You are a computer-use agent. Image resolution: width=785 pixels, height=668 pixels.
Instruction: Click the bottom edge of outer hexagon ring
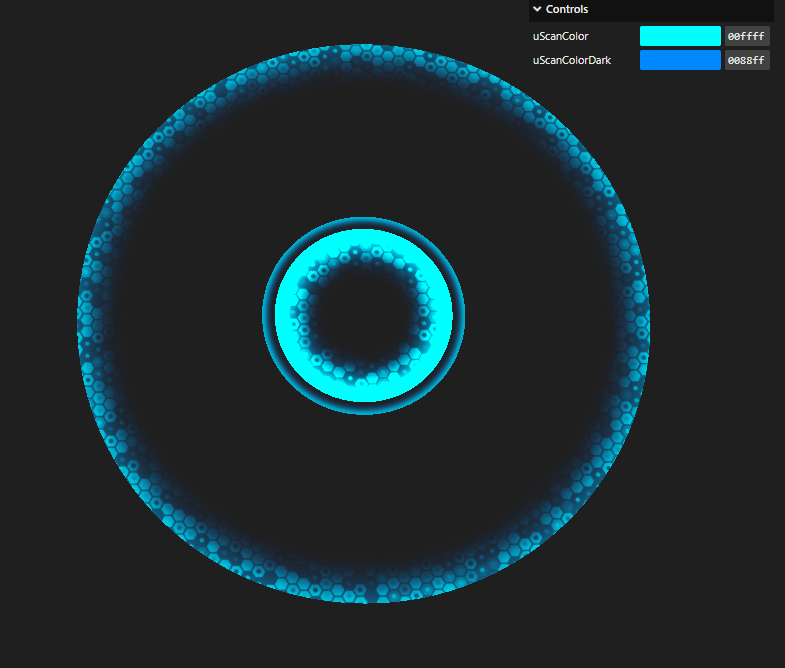tap(364, 594)
